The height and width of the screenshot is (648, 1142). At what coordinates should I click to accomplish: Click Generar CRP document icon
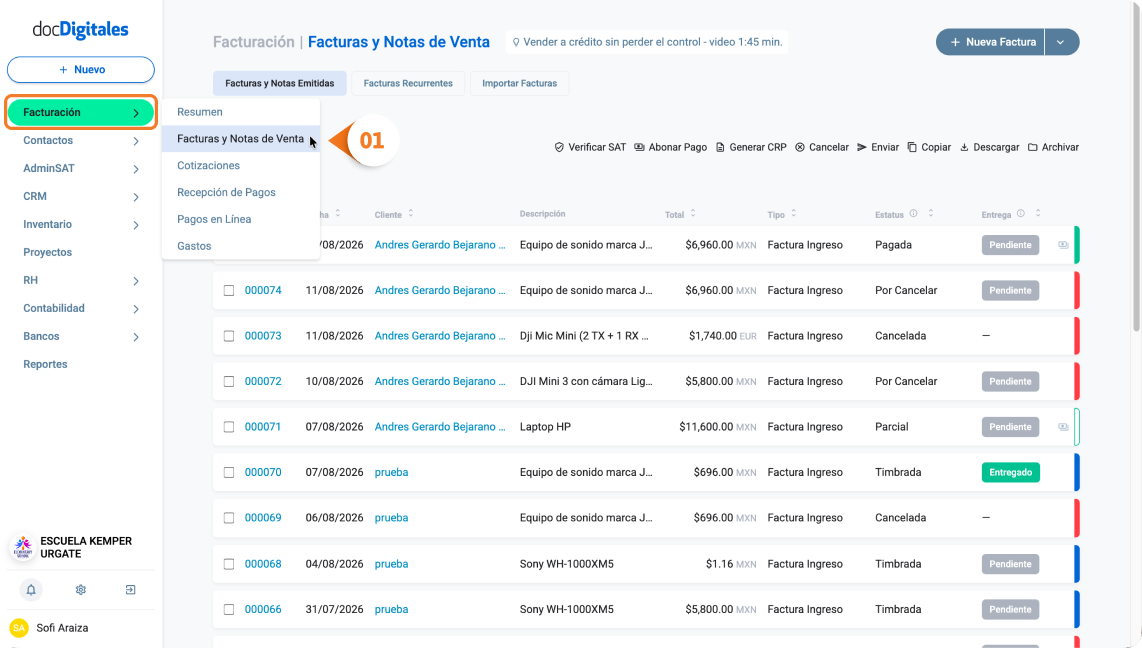click(720, 147)
